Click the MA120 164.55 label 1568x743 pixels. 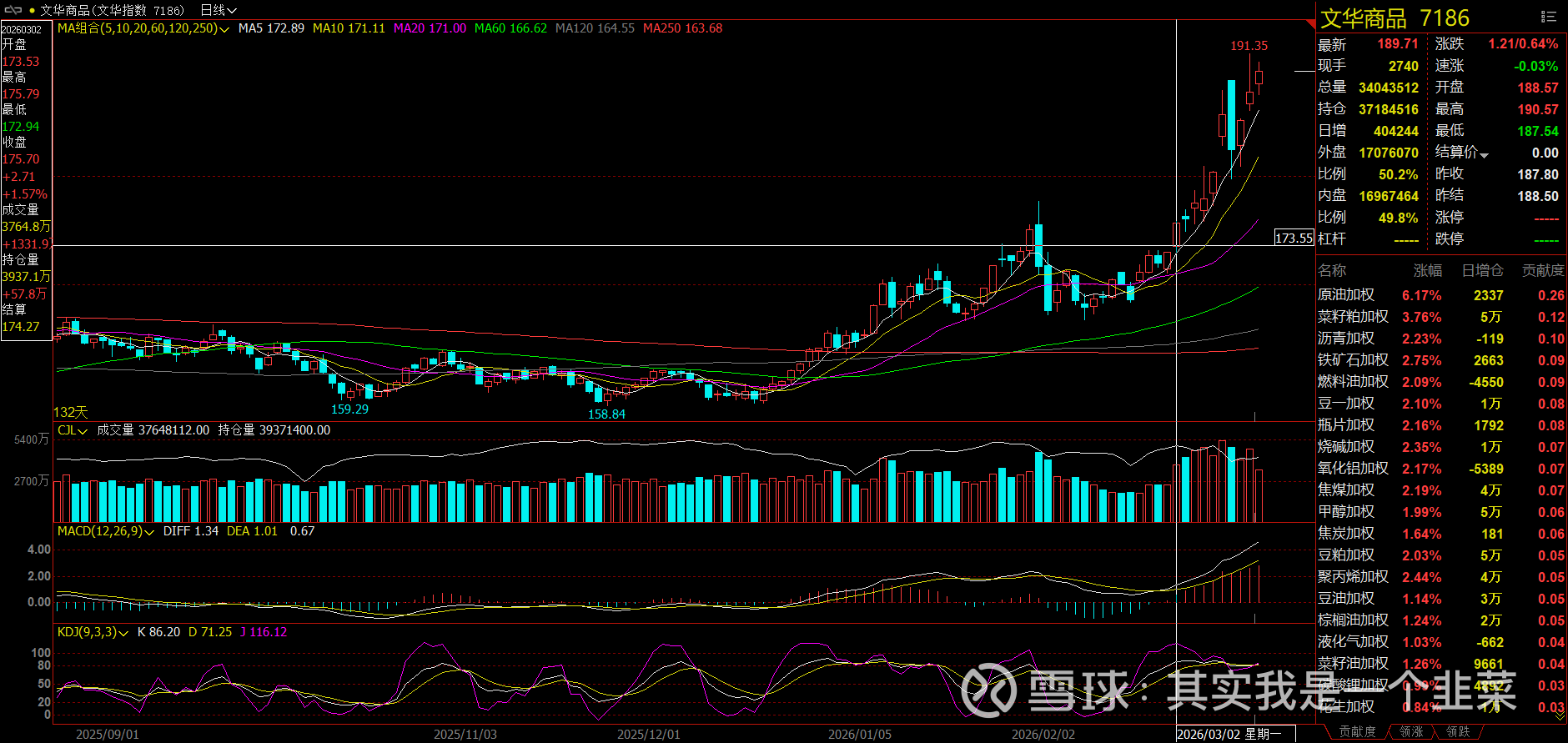pyautogui.click(x=595, y=28)
